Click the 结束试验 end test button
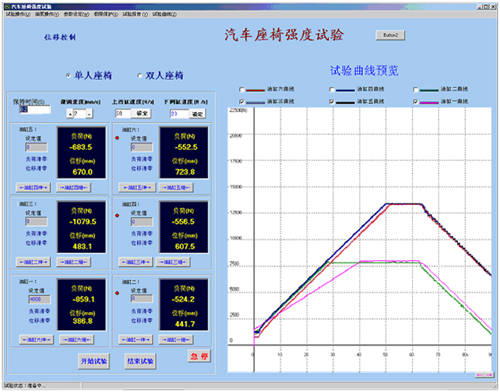This screenshot has width=500, height=392. point(140,361)
